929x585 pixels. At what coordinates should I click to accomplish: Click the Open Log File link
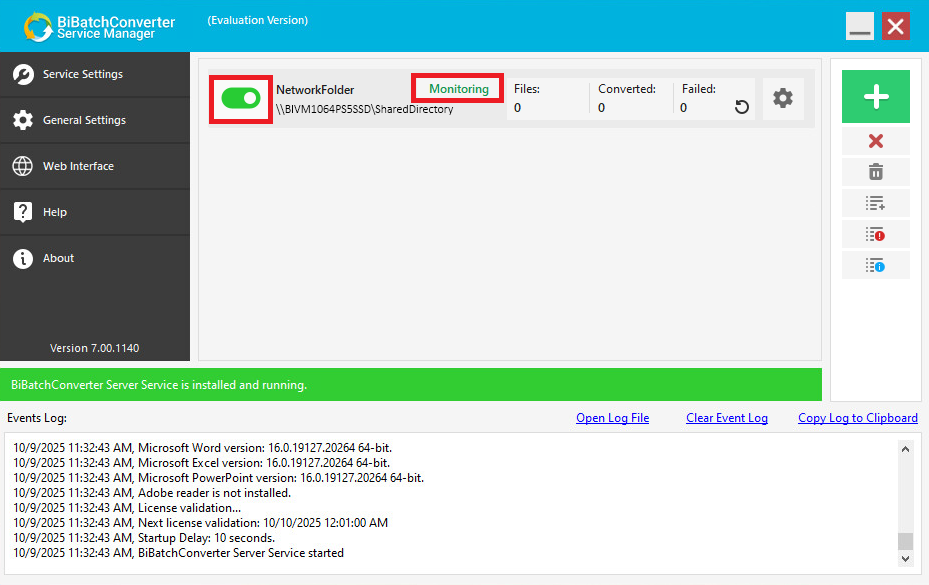(612, 418)
